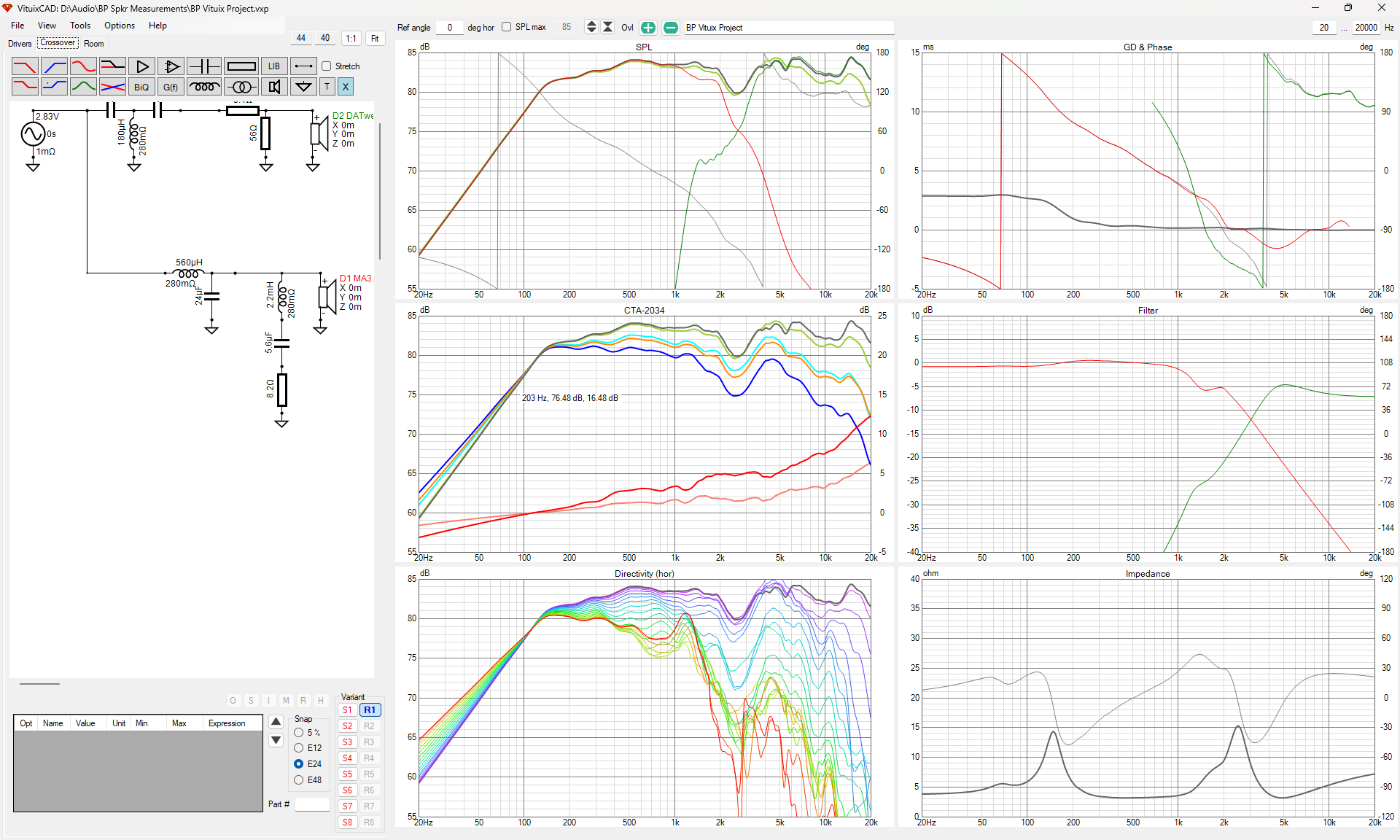Open the Tools menu
Image resolution: width=1400 pixels, height=840 pixels.
pos(80,26)
